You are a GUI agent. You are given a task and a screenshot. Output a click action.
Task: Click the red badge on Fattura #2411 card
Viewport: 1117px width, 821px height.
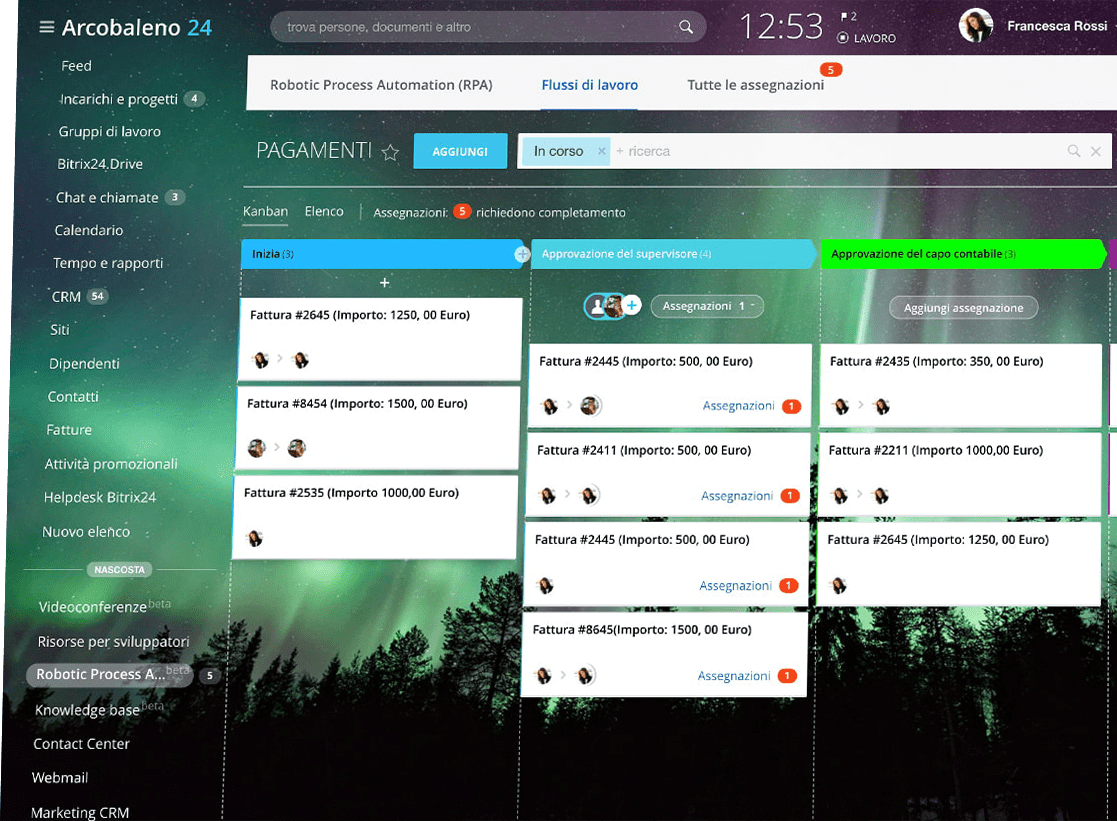click(x=789, y=496)
